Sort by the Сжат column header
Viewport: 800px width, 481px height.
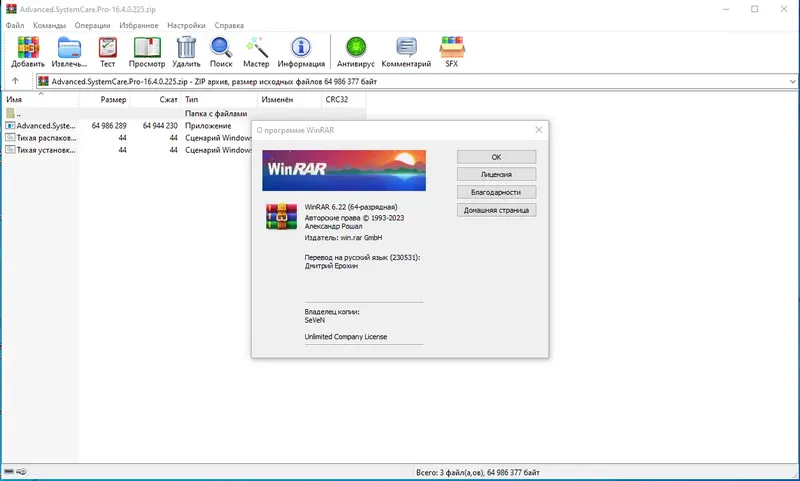tap(156, 99)
